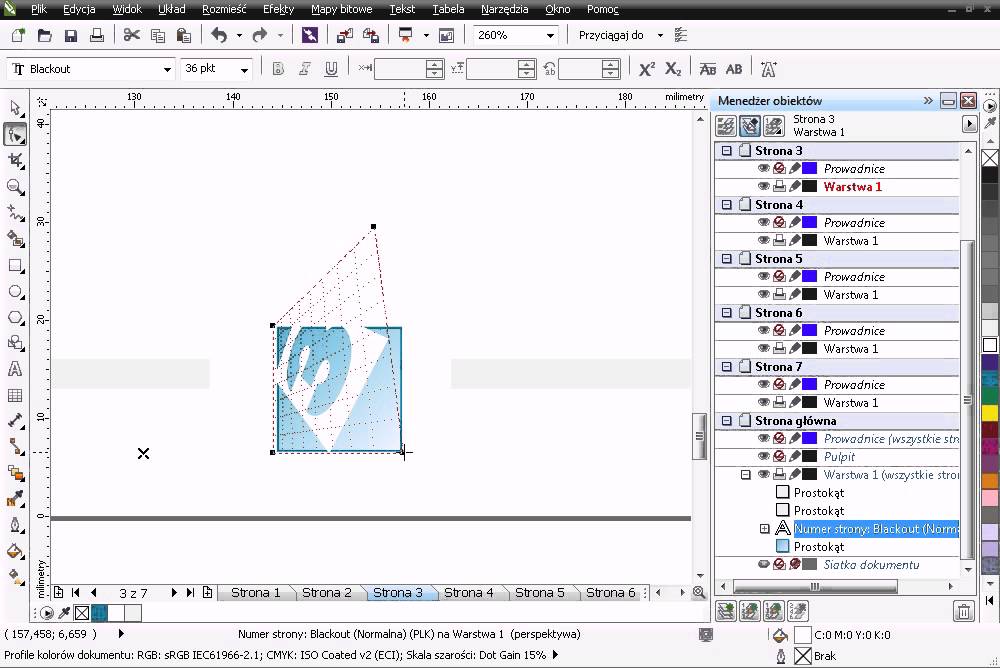Click the yellow color in palette

pos(990,413)
